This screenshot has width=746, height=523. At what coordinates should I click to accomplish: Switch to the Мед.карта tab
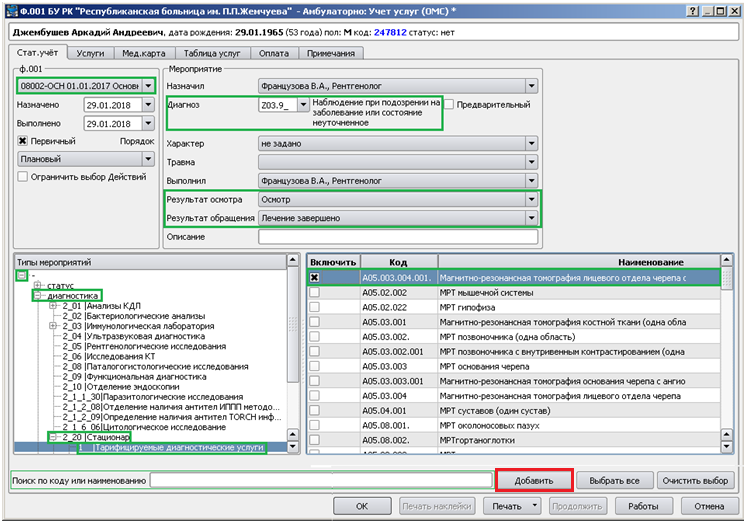[144, 53]
